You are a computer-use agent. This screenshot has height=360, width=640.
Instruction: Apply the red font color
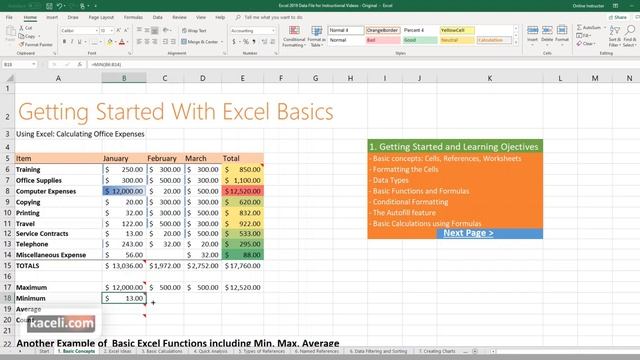tap(122, 42)
